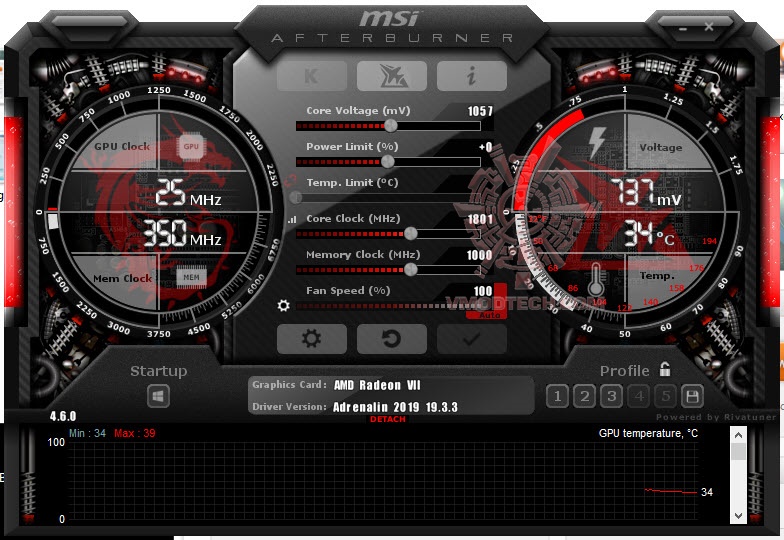
Task: Click the lightning bolt voltage icon
Action: (598, 142)
